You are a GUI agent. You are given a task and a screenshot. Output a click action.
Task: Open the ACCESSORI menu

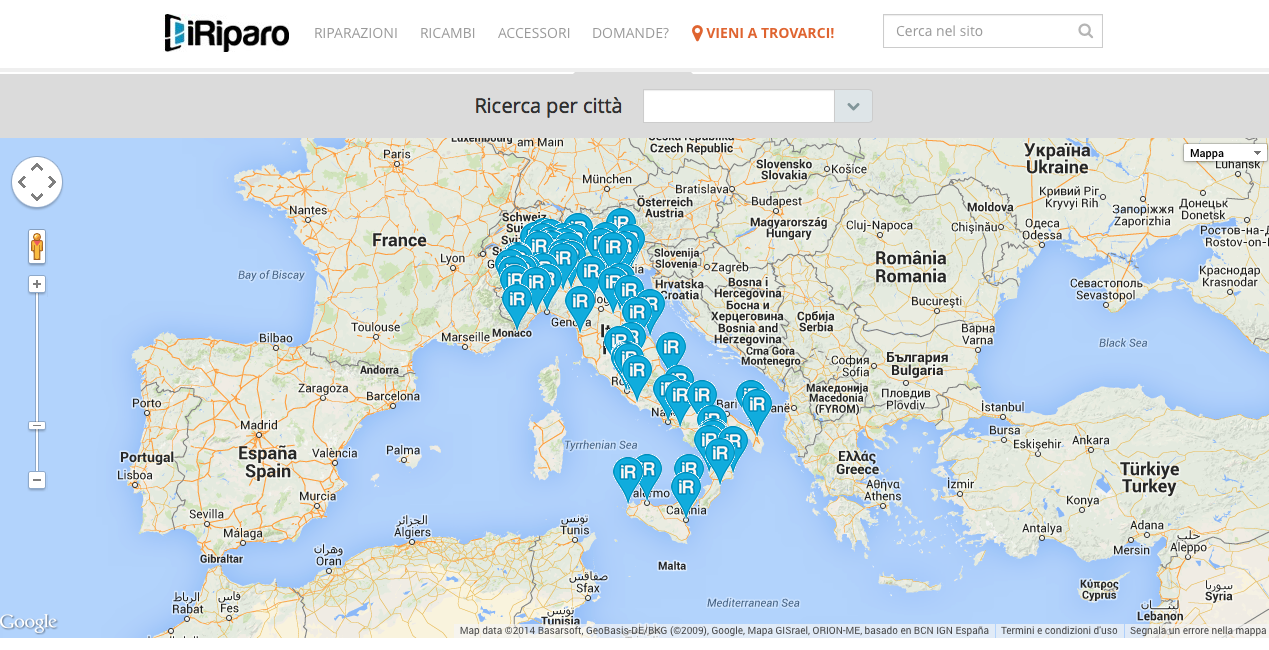(x=534, y=33)
